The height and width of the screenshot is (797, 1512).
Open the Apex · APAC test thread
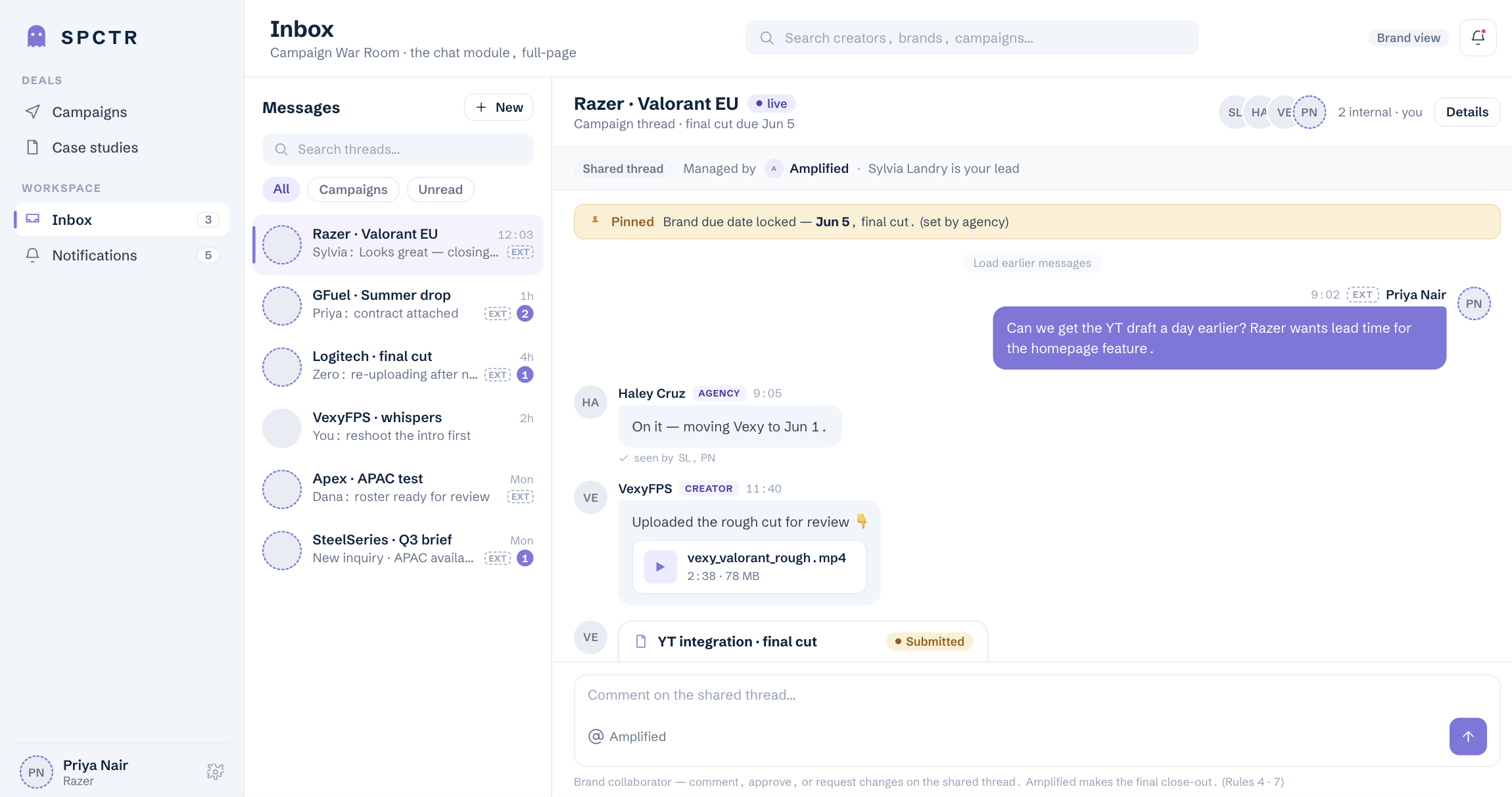[x=398, y=489]
